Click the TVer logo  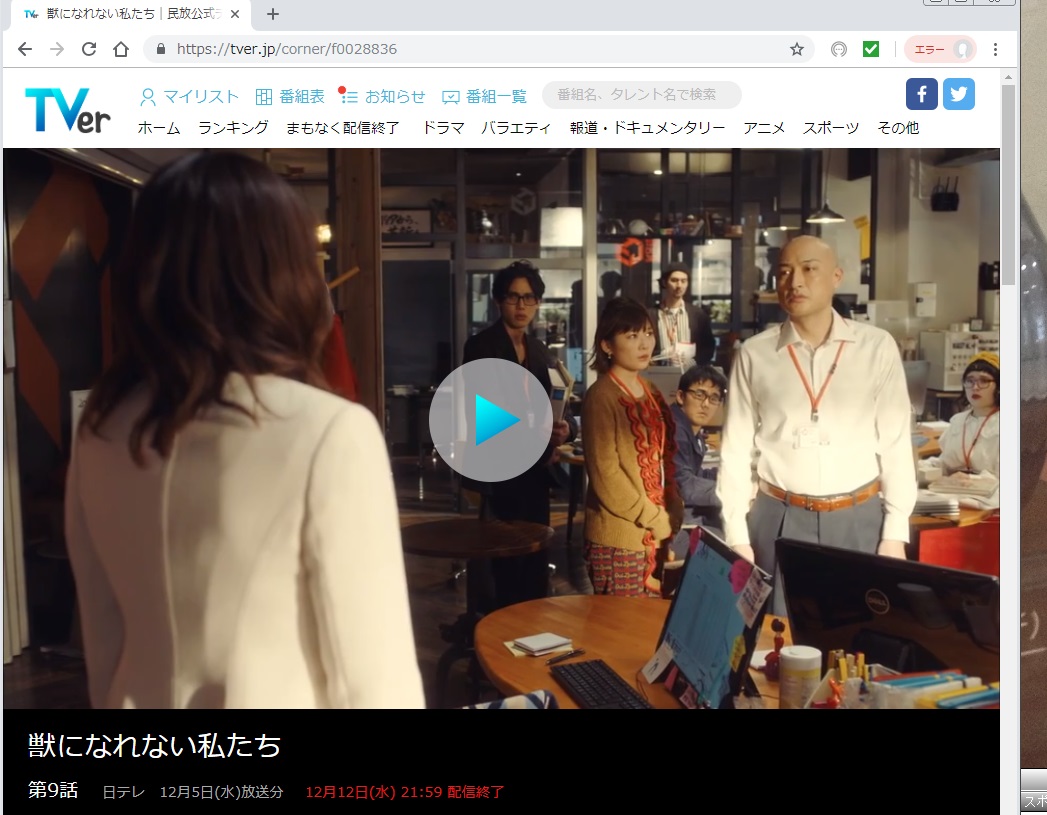(x=67, y=109)
